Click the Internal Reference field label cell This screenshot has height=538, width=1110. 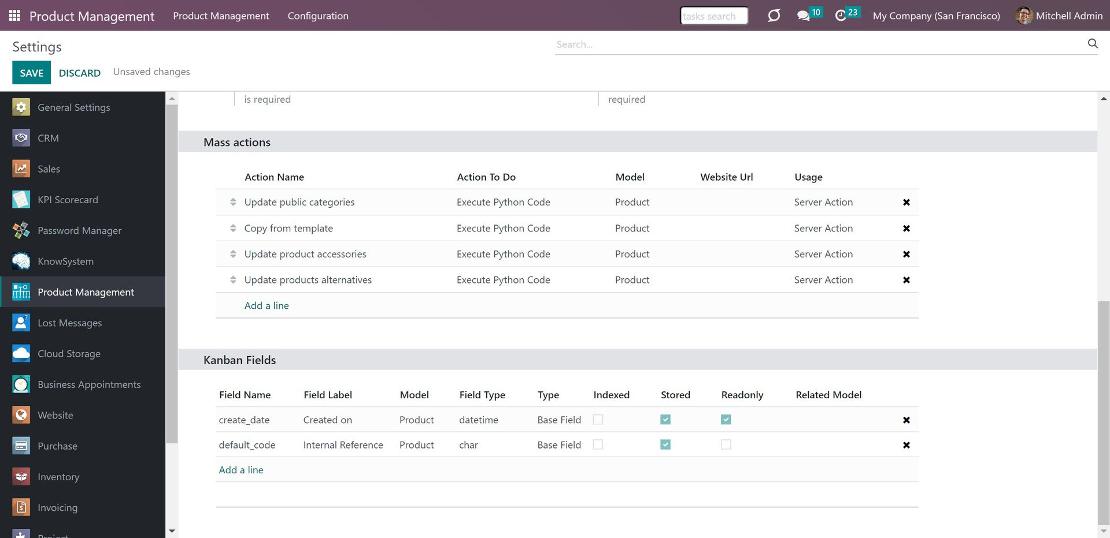[x=343, y=445]
